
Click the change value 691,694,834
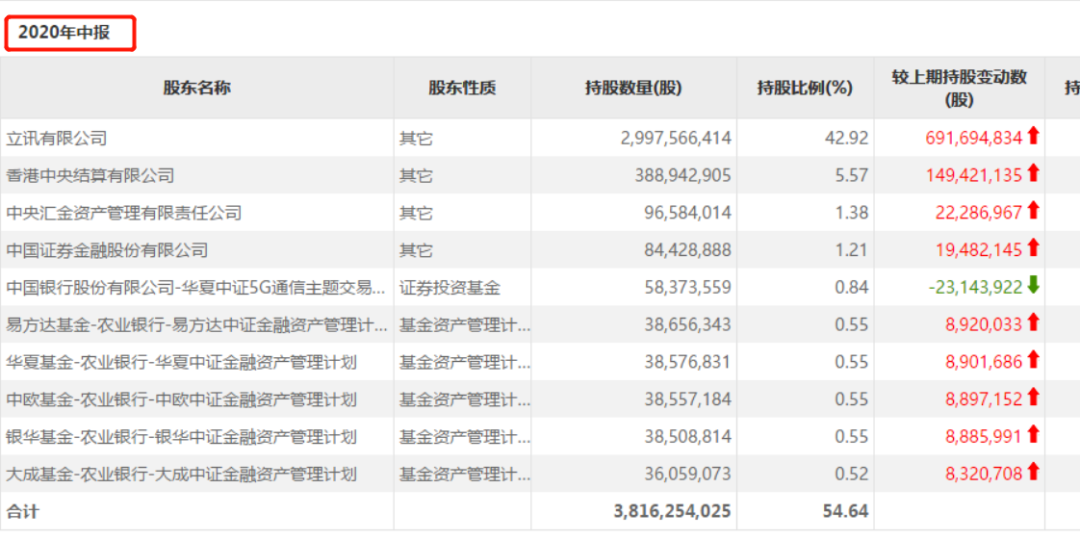click(974, 138)
